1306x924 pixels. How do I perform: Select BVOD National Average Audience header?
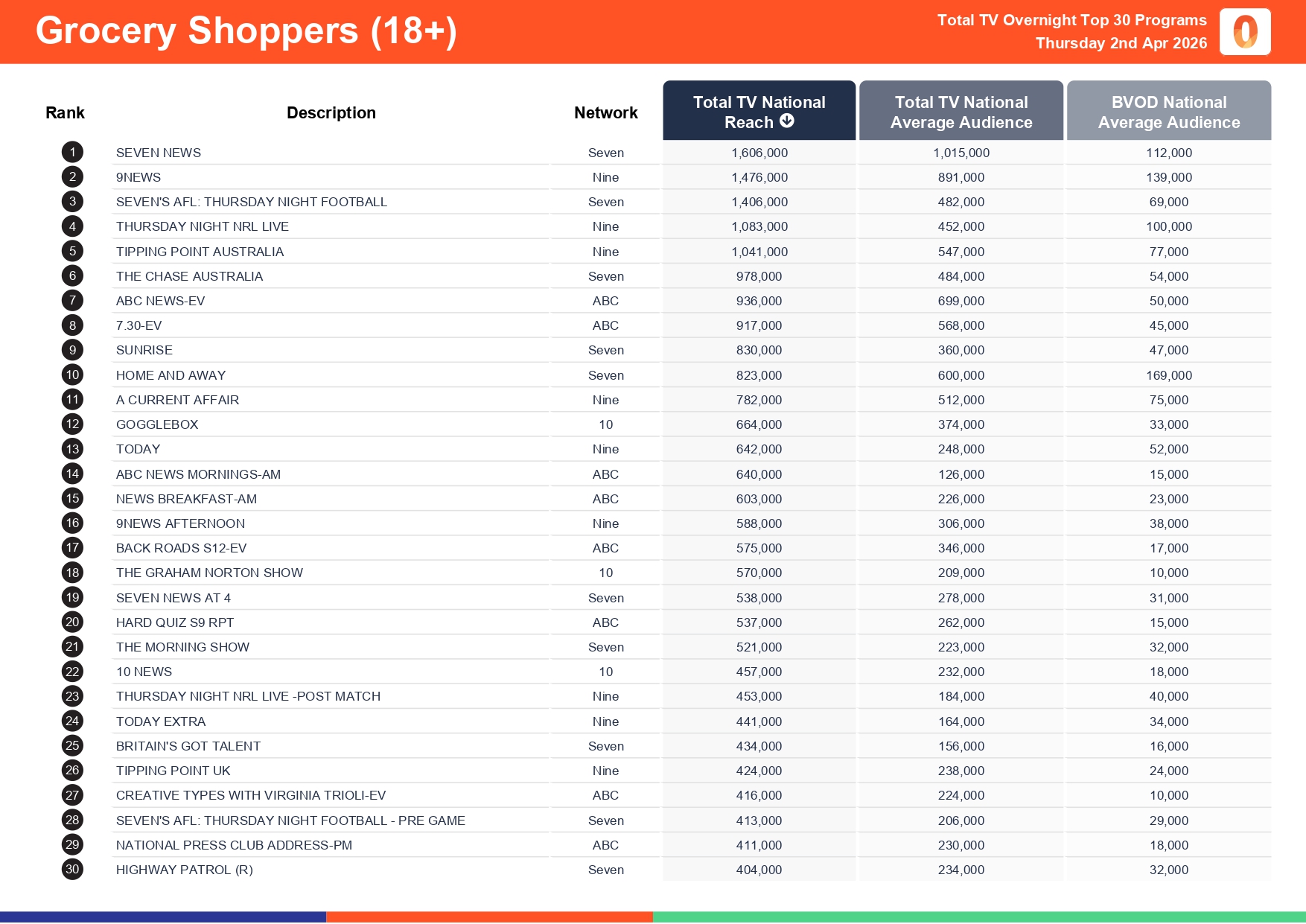tap(1169, 112)
